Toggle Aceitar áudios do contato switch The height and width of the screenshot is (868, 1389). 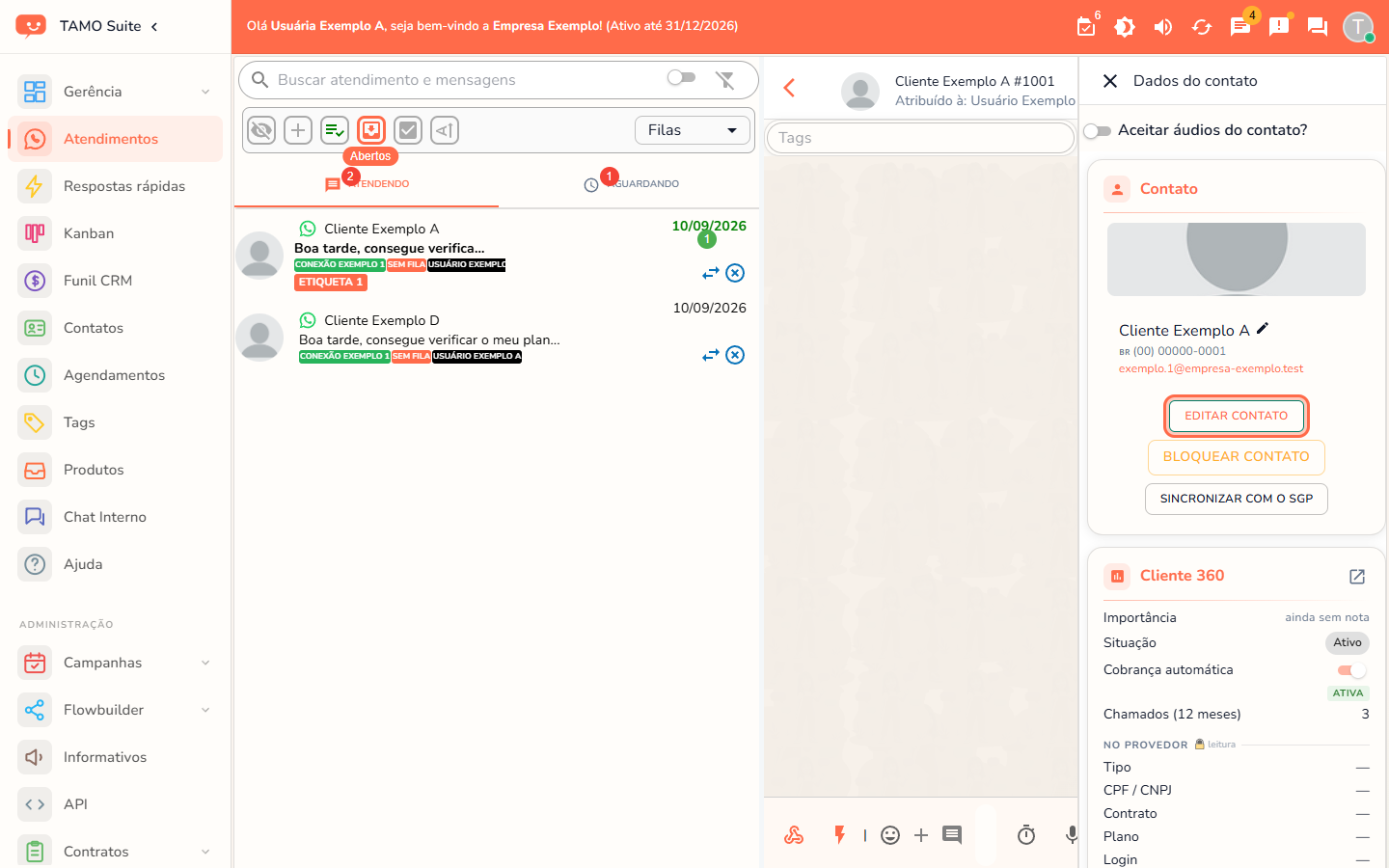coord(1097,130)
